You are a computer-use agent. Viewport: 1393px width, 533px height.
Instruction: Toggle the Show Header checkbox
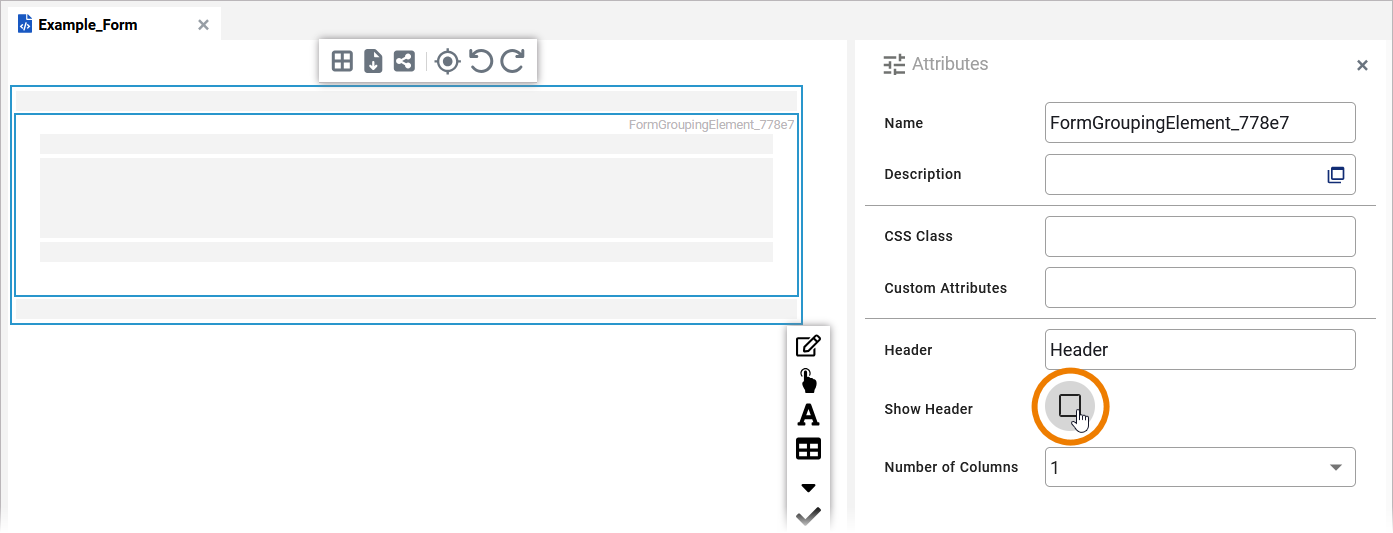point(1070,406)
